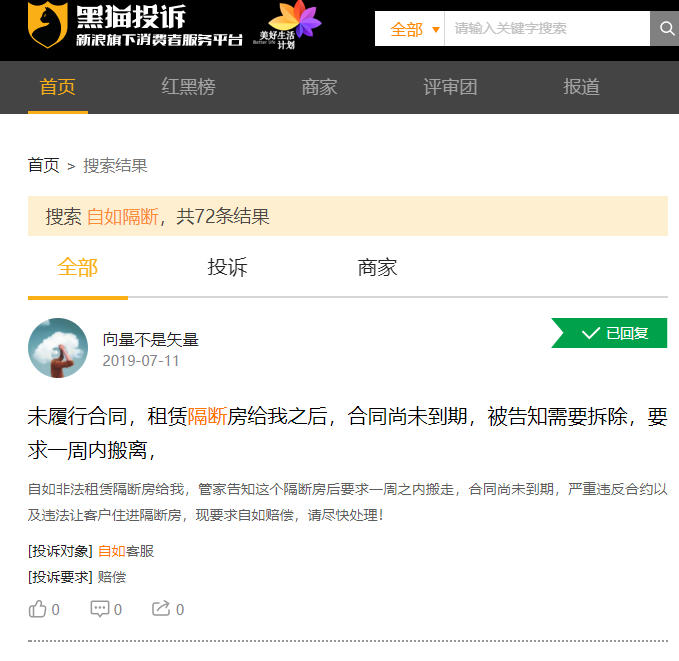Click the date 2019-07-11
Viewport: 679px width, 661px height.
click(x=141, y=361)
